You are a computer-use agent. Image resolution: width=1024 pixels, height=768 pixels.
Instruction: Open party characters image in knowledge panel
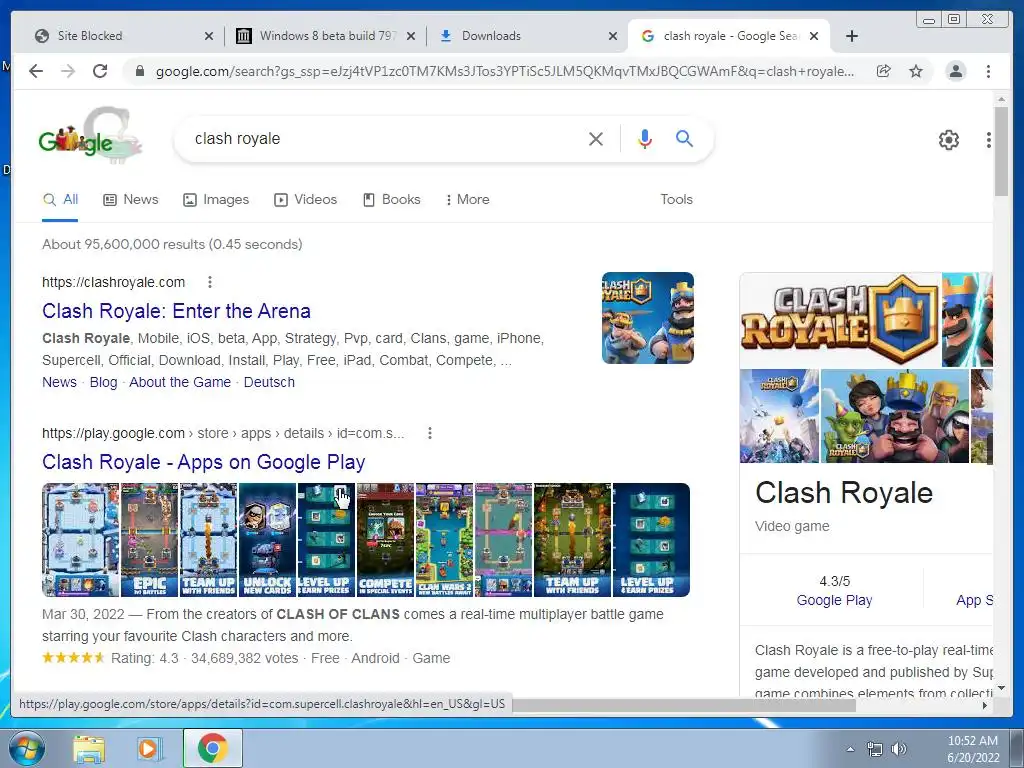coord(895,416)
